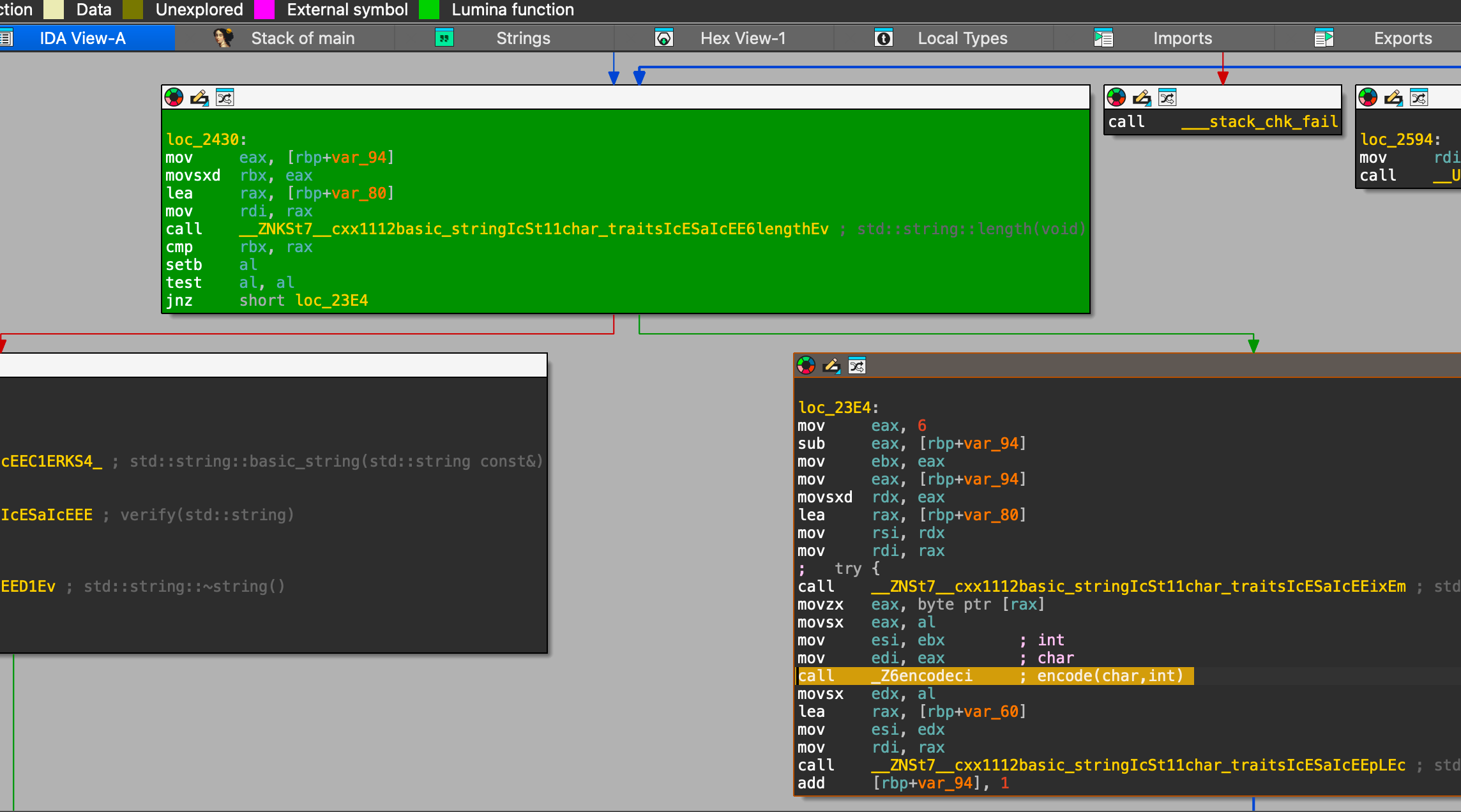Click the std::string::length call symbol
The width and height of the screenshot is (1461, 812).
coord(534,229)
